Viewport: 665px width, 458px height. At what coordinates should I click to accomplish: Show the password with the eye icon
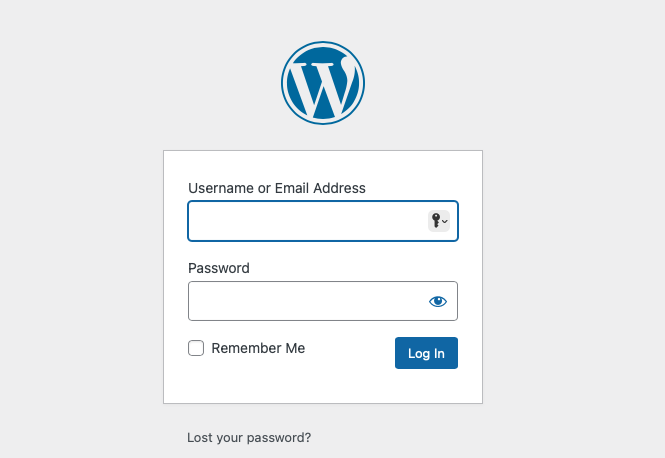click(438, 301)
